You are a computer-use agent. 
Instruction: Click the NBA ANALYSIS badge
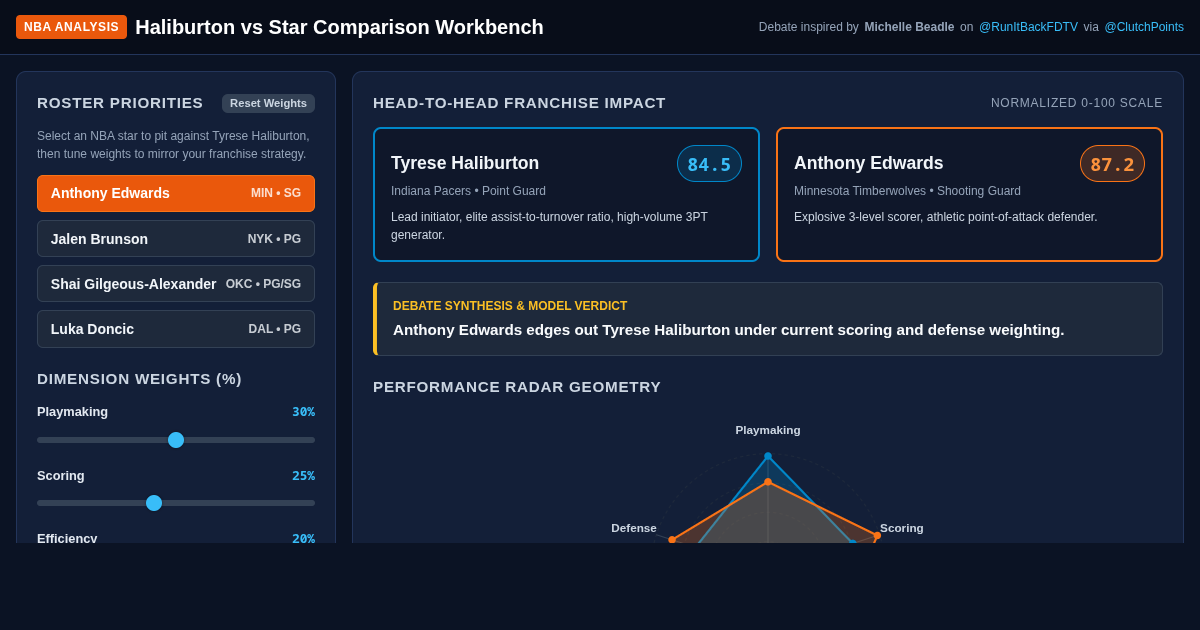click(71, 27)
